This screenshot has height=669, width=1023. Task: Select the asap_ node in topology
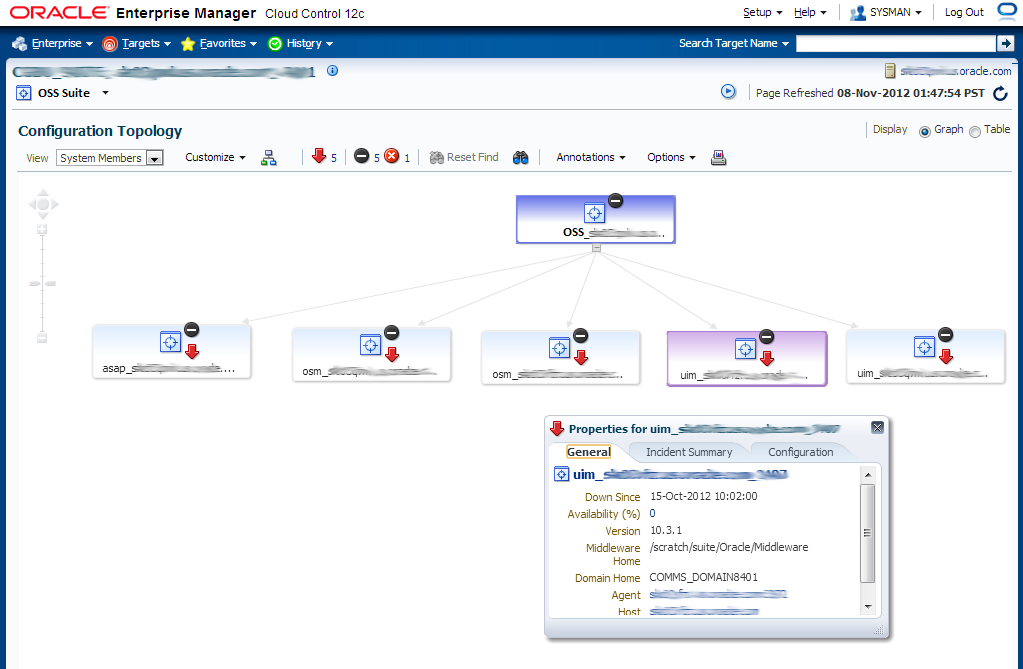(x=172, y=351)
